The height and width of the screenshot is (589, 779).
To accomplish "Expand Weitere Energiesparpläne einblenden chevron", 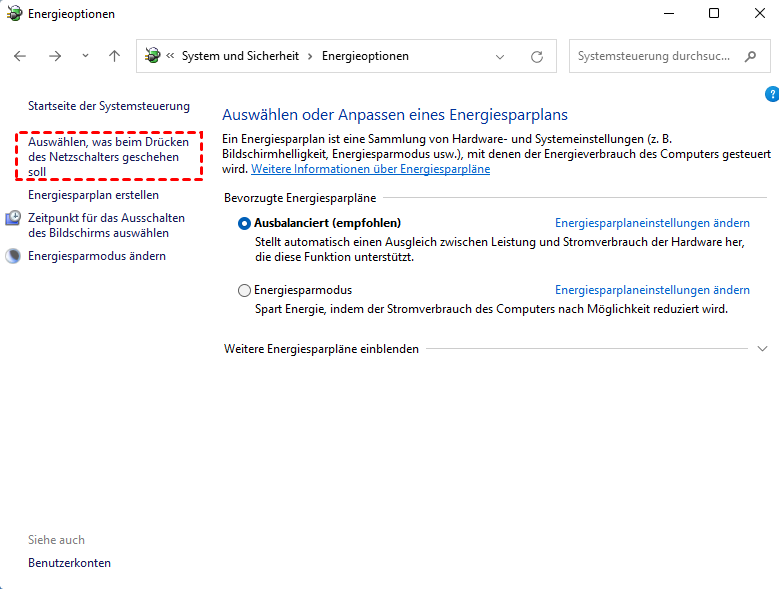I will (763, 349).
